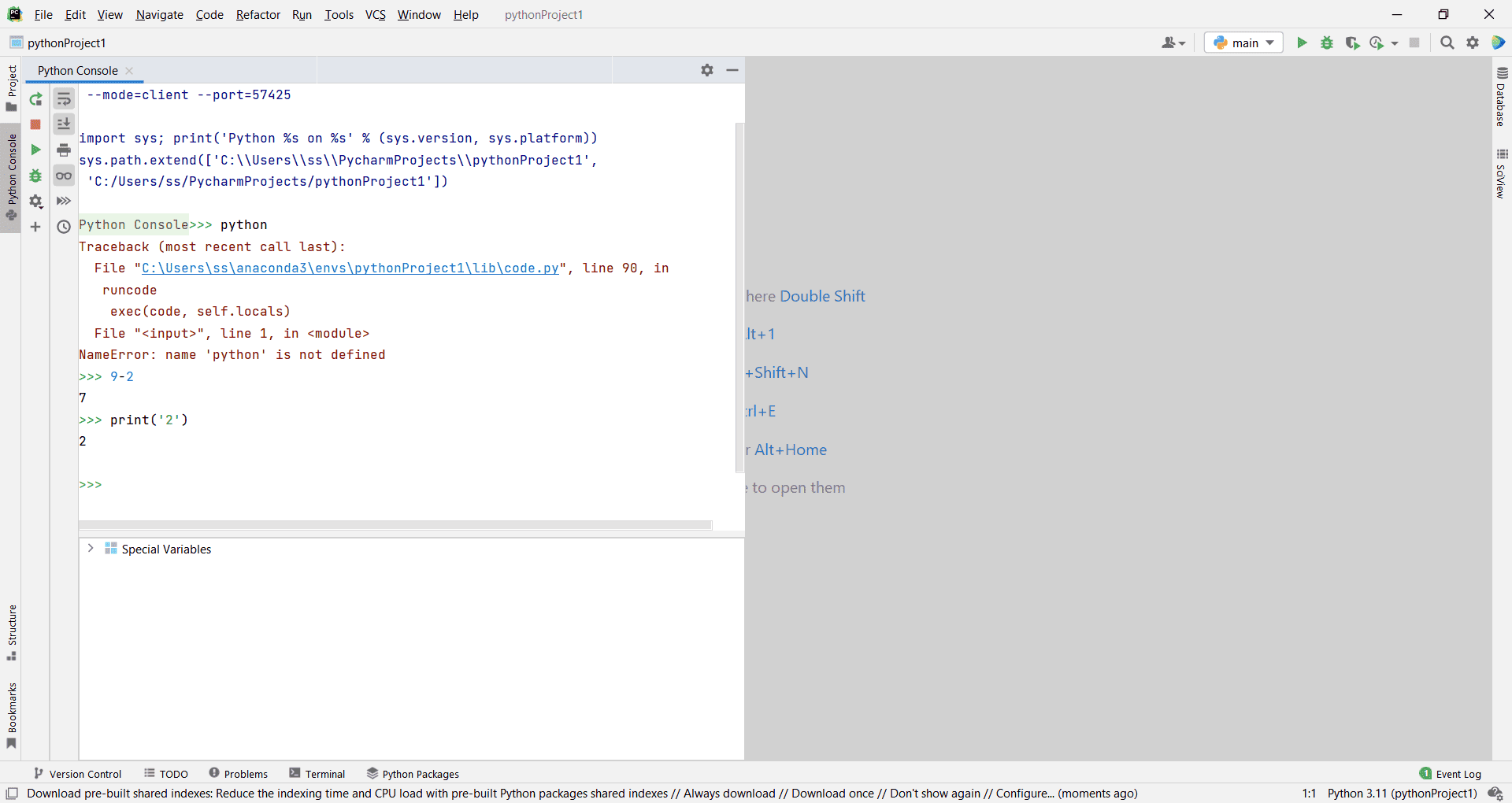Open Bookmarks side panel

click(11, 716)
